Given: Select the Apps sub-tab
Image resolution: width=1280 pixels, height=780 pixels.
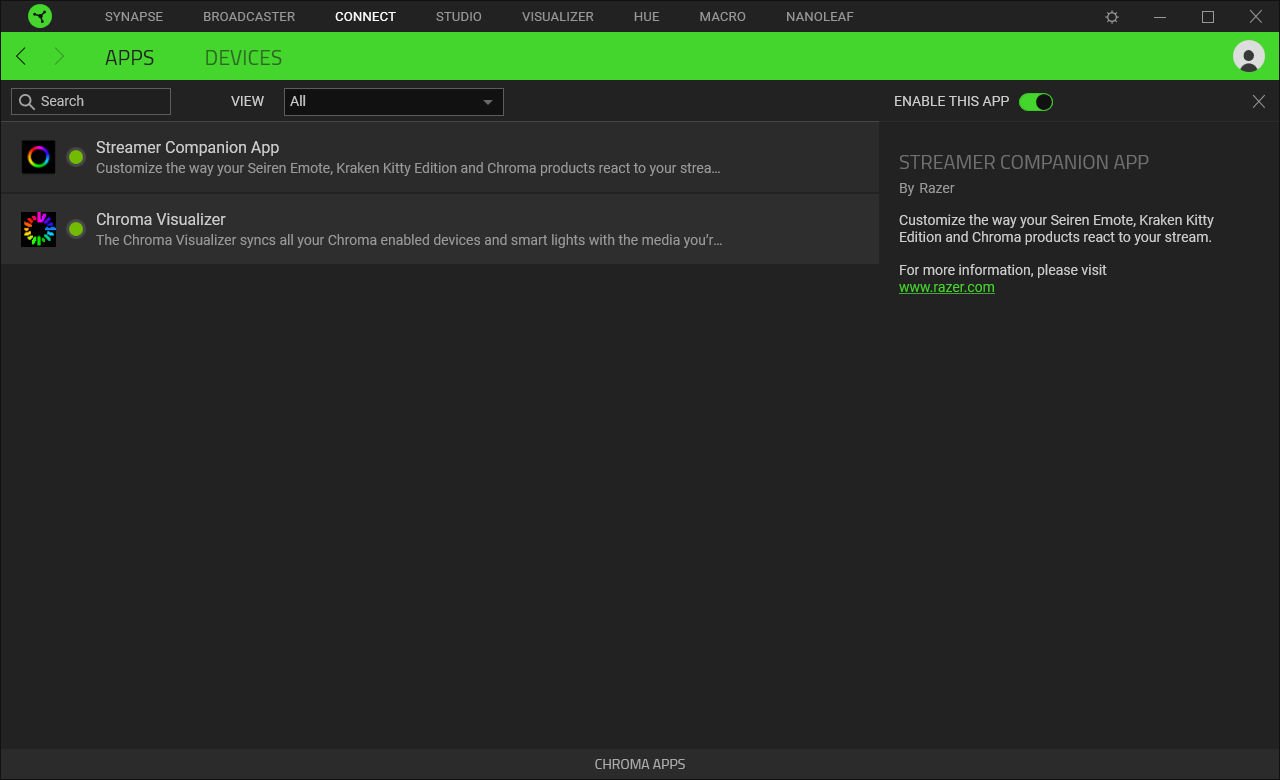Looking at the screenshot, I should pos(130,58).
